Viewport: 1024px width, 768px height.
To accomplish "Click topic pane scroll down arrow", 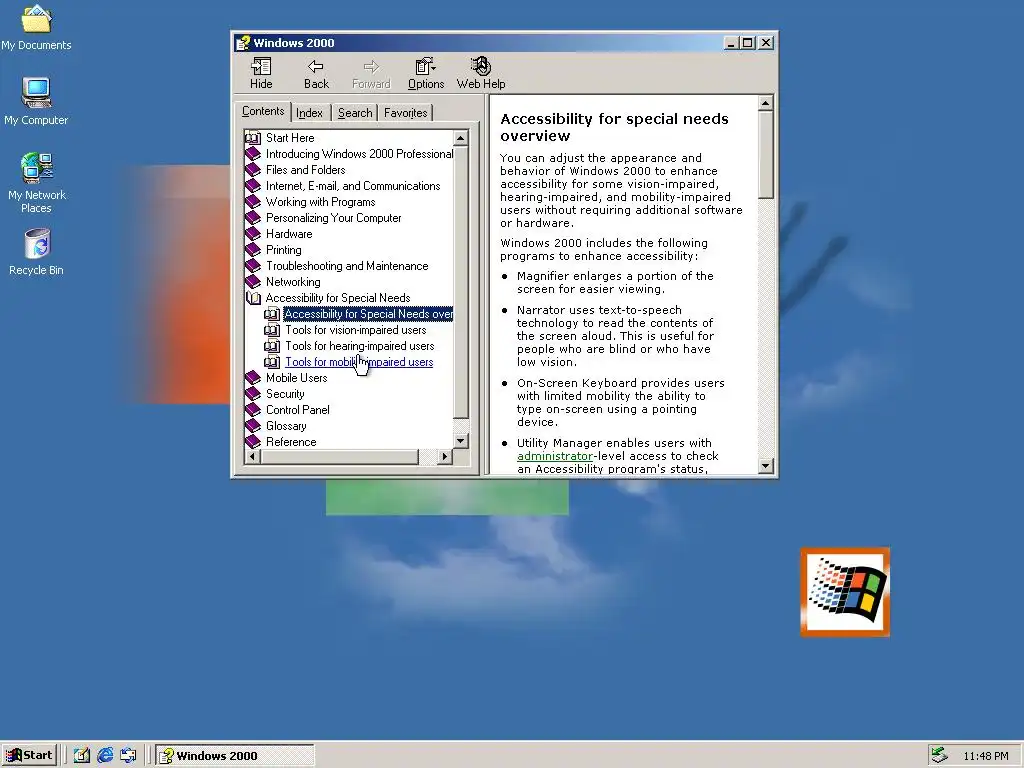I will 765,466.
